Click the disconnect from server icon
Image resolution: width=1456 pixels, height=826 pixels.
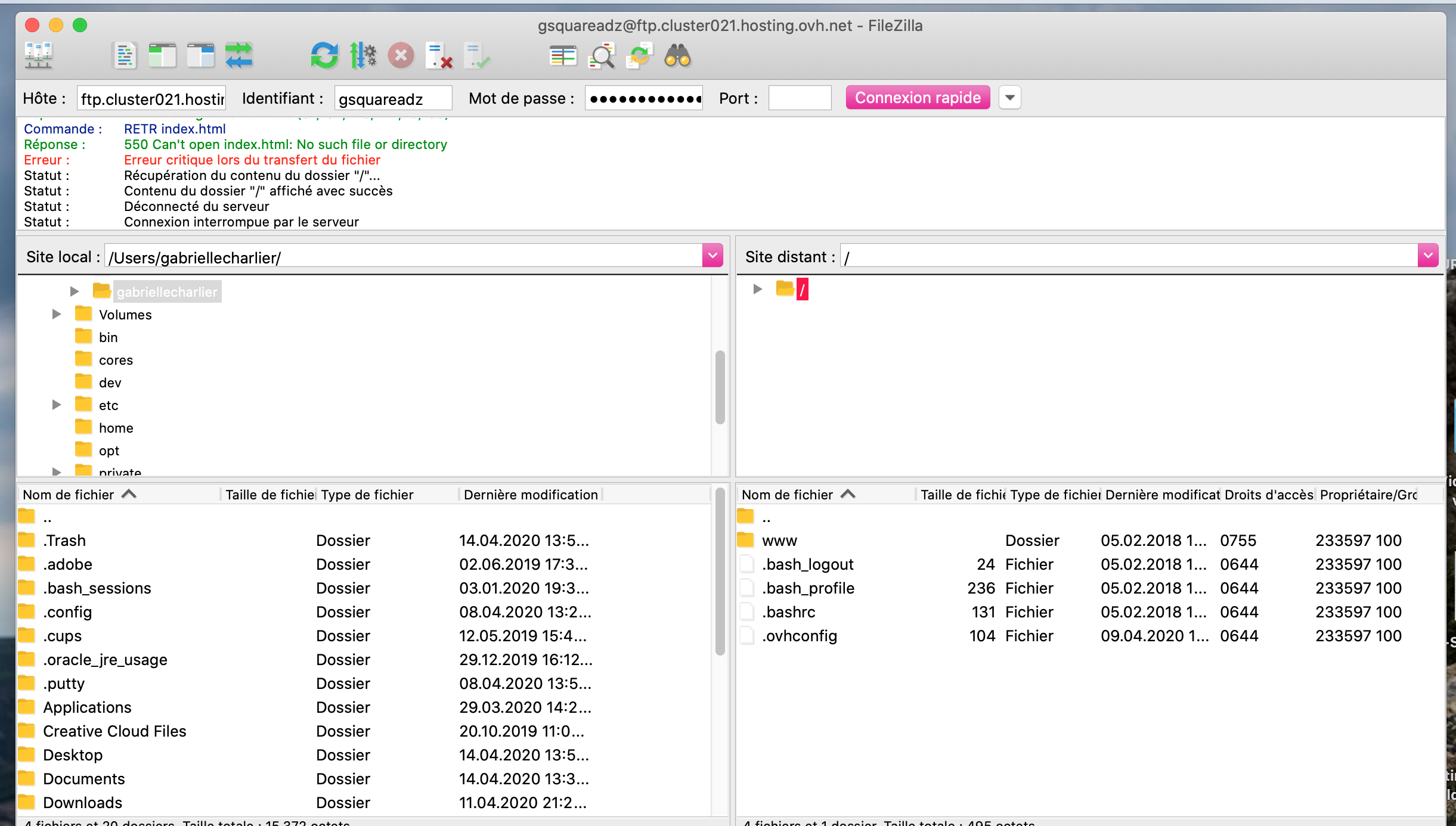439,57
